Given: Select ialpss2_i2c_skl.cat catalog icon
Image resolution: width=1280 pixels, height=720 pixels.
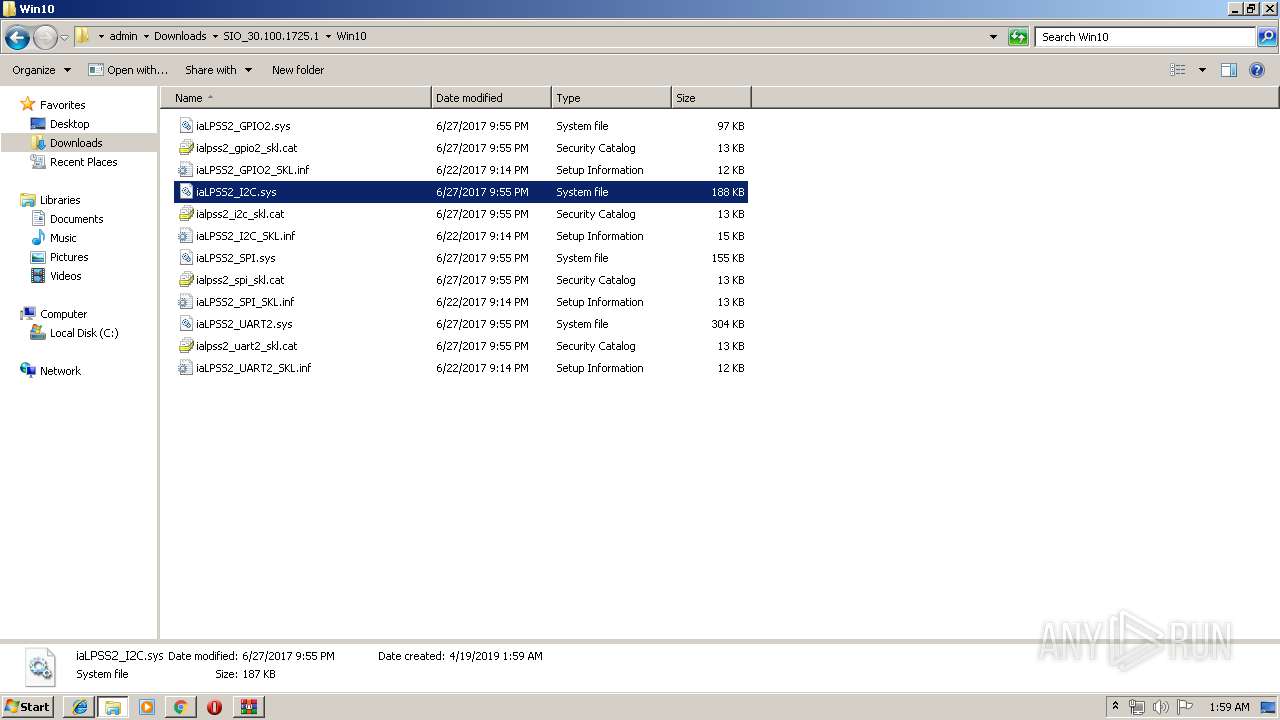Looking at the screenshot, I should [185, 214].
